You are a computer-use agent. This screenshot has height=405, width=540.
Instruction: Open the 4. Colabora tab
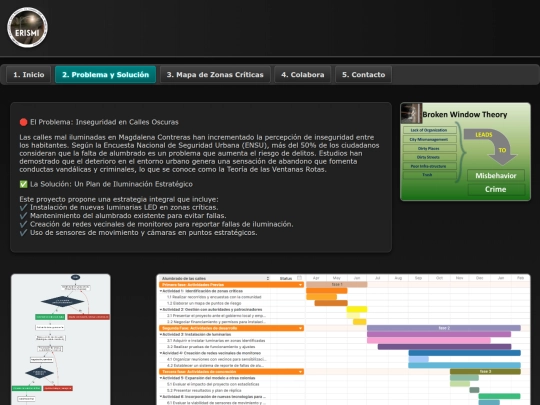point(302,75)
